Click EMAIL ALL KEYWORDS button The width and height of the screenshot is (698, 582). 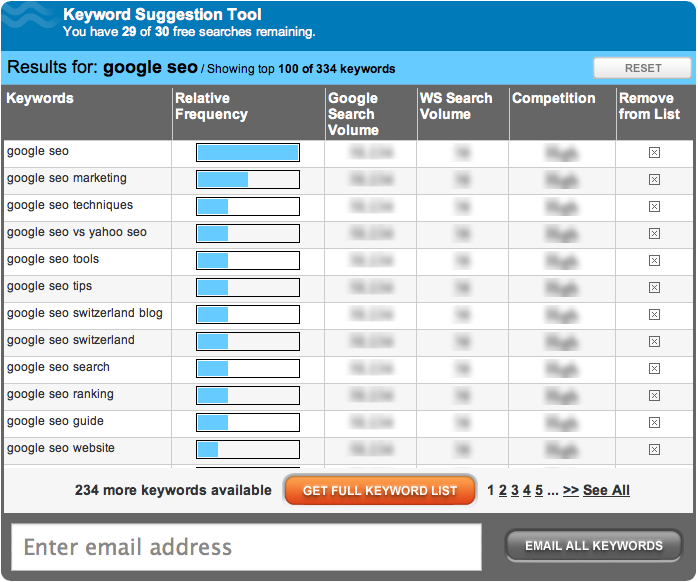(x=594, y=545)
